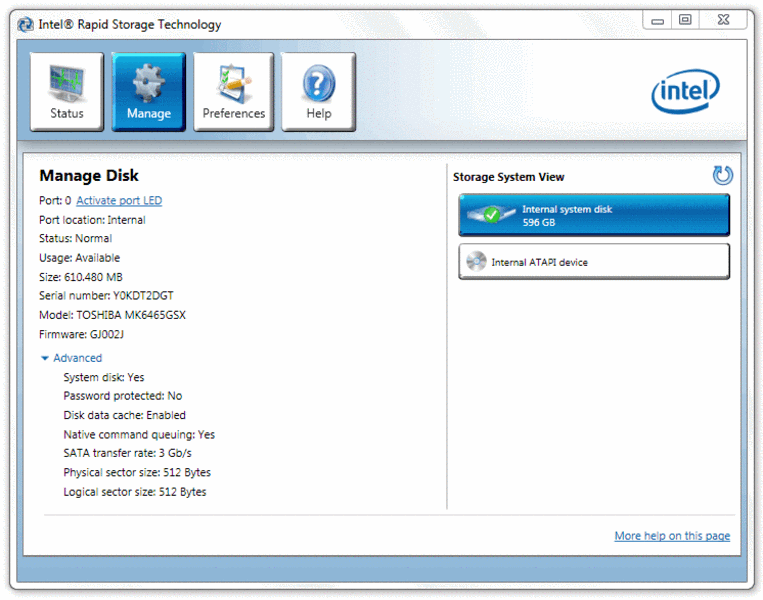763x600 pixels.
Task: Click the Logical sector size: 512 Bytes line
Action: [135, 492]
